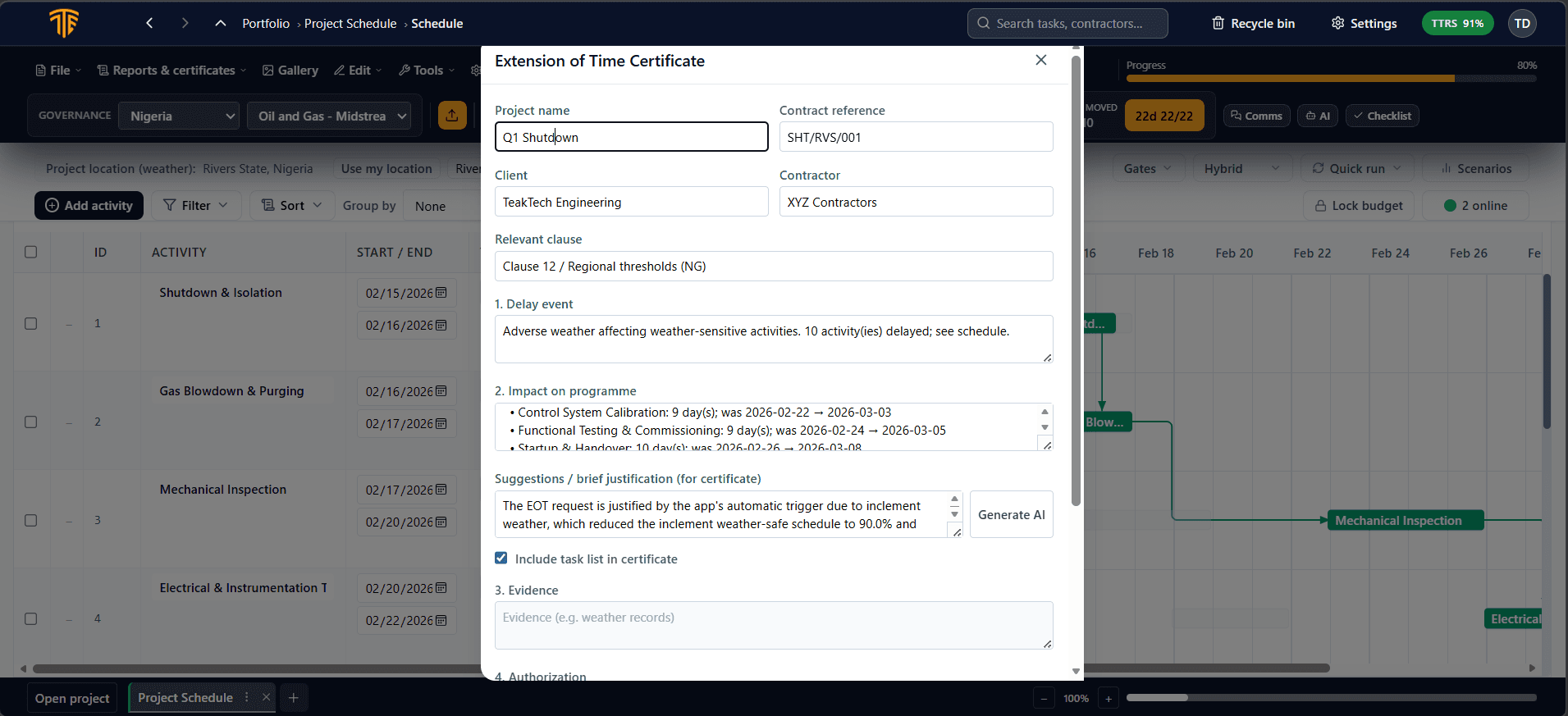Screen dimensions: 1568x716
Task: Click the back navigation arrow
Action: pyautogui.click(x=149, y=24)
